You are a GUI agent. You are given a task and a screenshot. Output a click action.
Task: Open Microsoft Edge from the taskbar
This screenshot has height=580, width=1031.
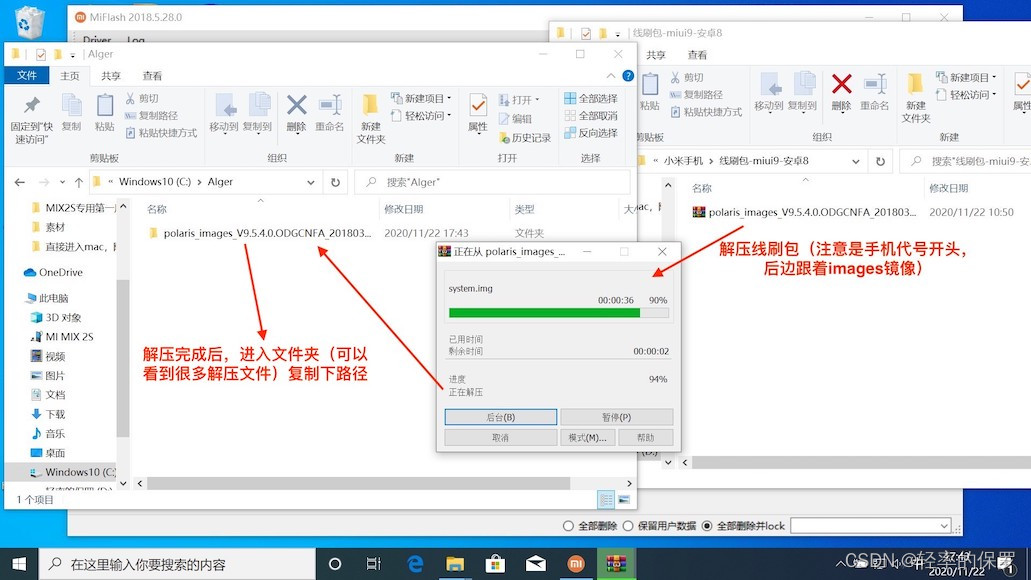tap(415, 564)
